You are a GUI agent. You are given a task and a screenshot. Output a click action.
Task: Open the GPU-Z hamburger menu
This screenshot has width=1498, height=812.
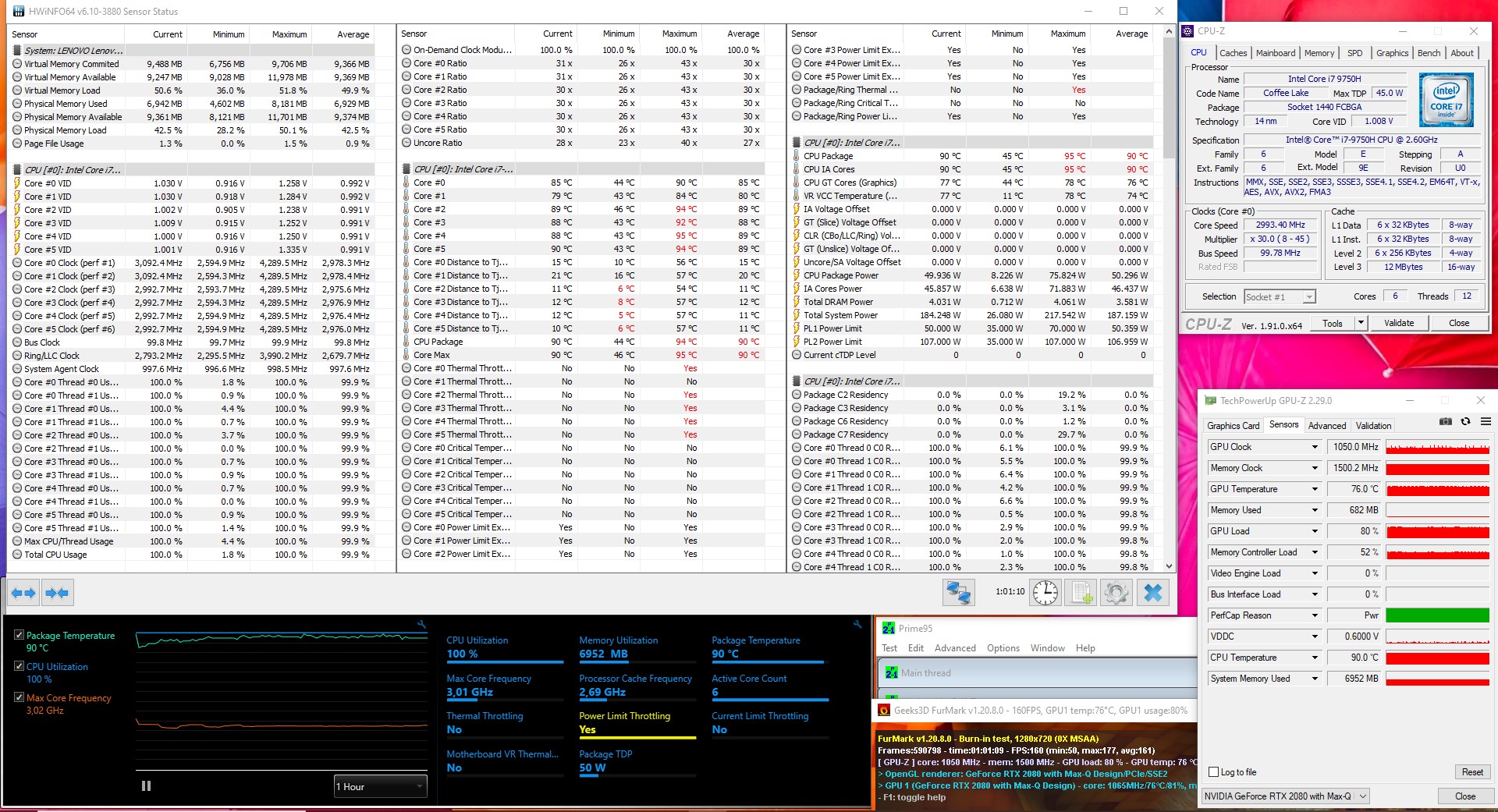[1486, 421]
